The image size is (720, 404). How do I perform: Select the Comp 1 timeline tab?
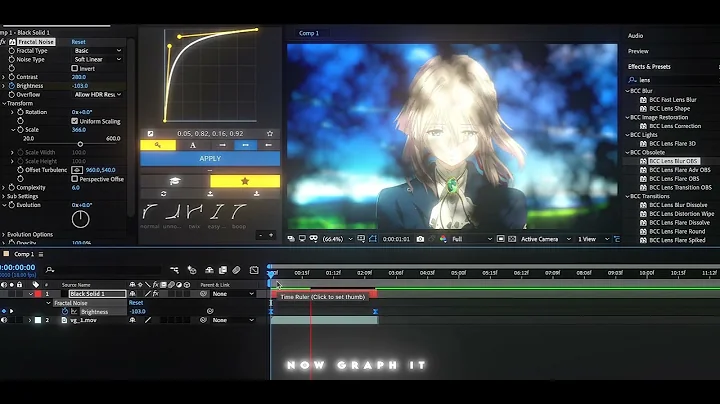(24, 254)
